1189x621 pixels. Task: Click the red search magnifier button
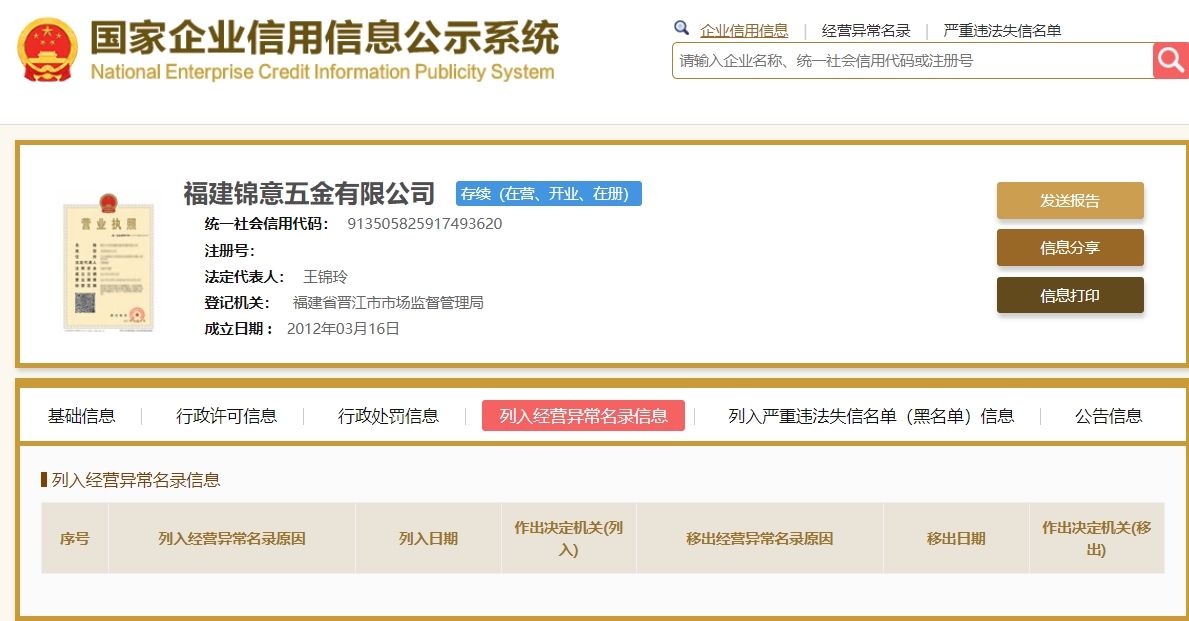1171,61
